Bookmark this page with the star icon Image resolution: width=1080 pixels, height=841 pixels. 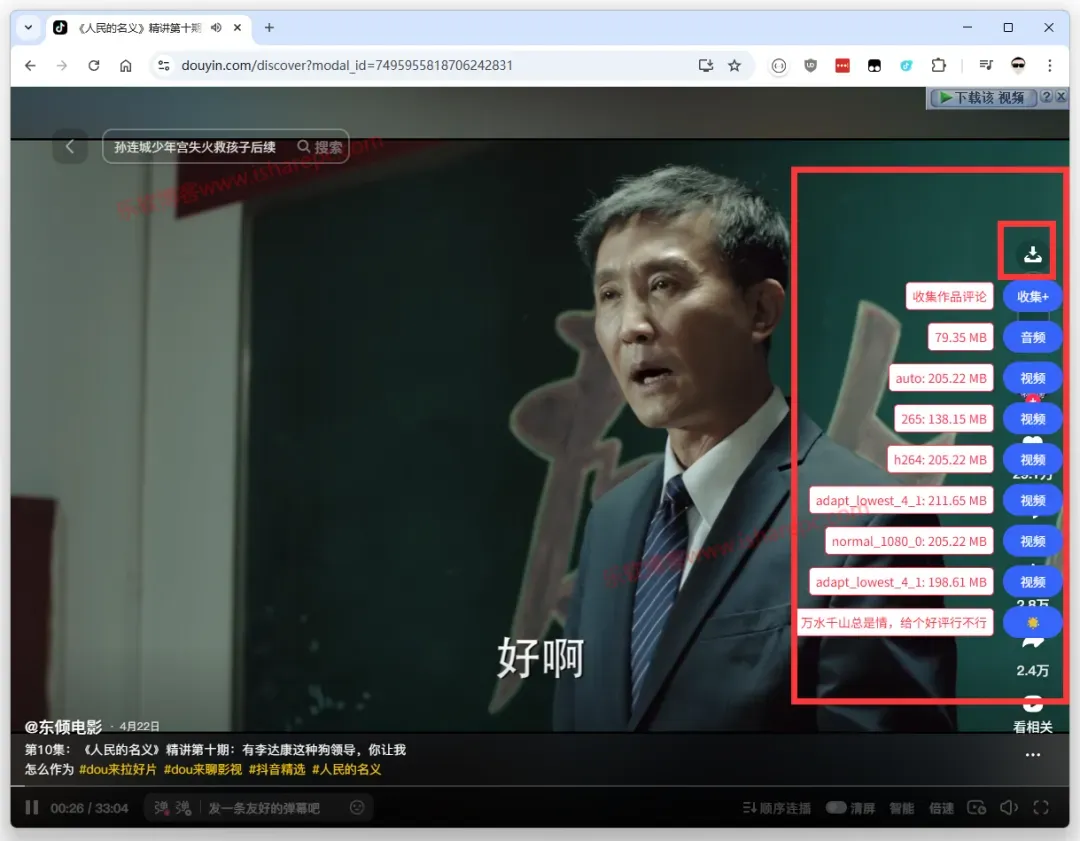[734, 65]
